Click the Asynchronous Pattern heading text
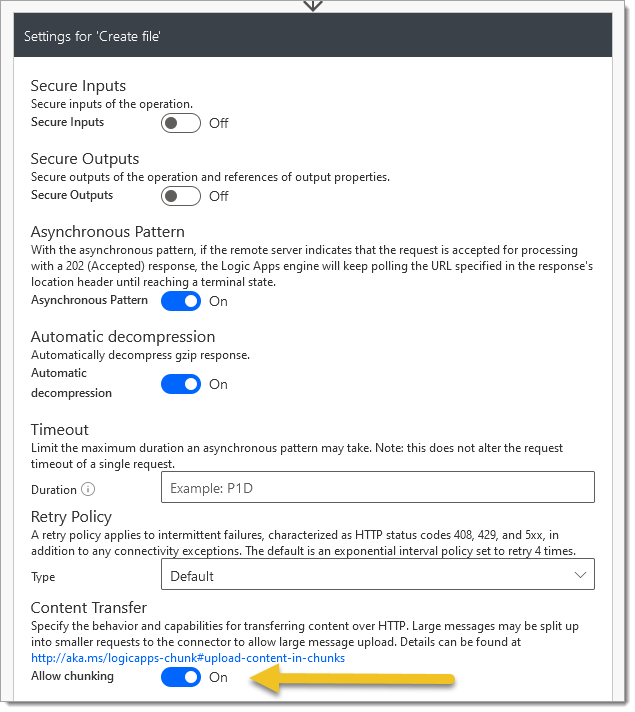This screenshot has width=635, height=712. (x=108, y=233)
